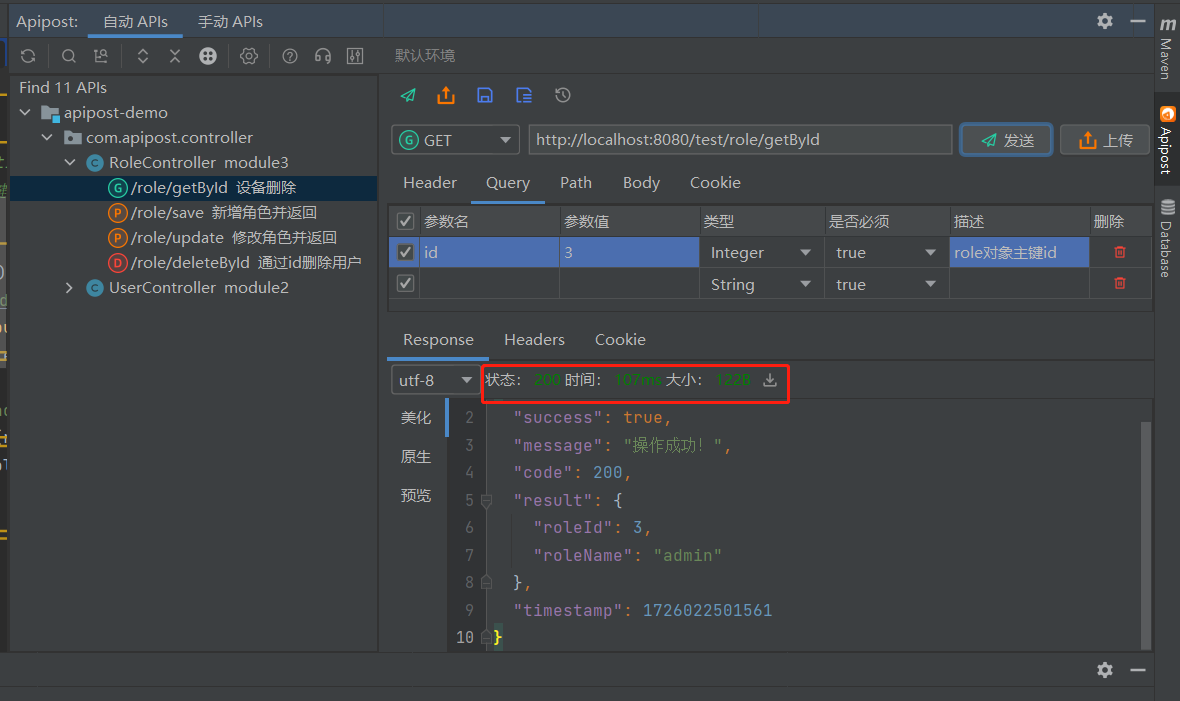Click the 默认环境 environment label
The width and height of the screenshot is (1180, 701).
click(x=424, y=56)
